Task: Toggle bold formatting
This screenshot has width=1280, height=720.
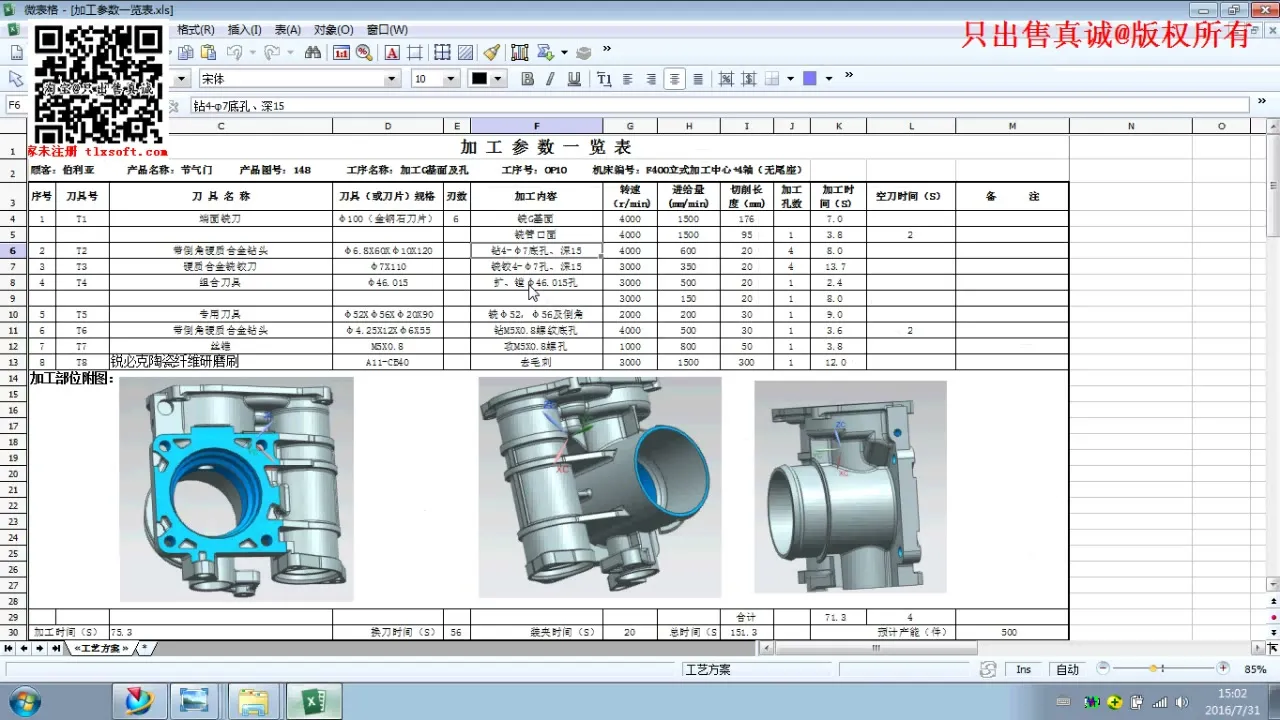Action: [x=527, y=79]
